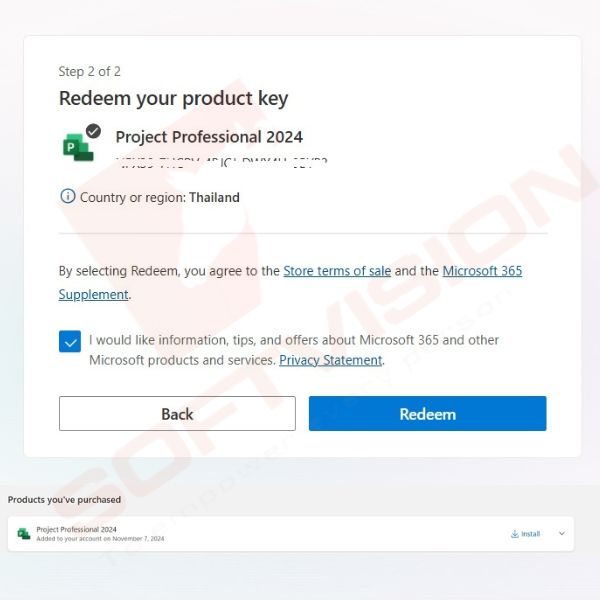Click the 'Added to your account' date text
This screenshot has width=600, height=600.
point(100,538)
